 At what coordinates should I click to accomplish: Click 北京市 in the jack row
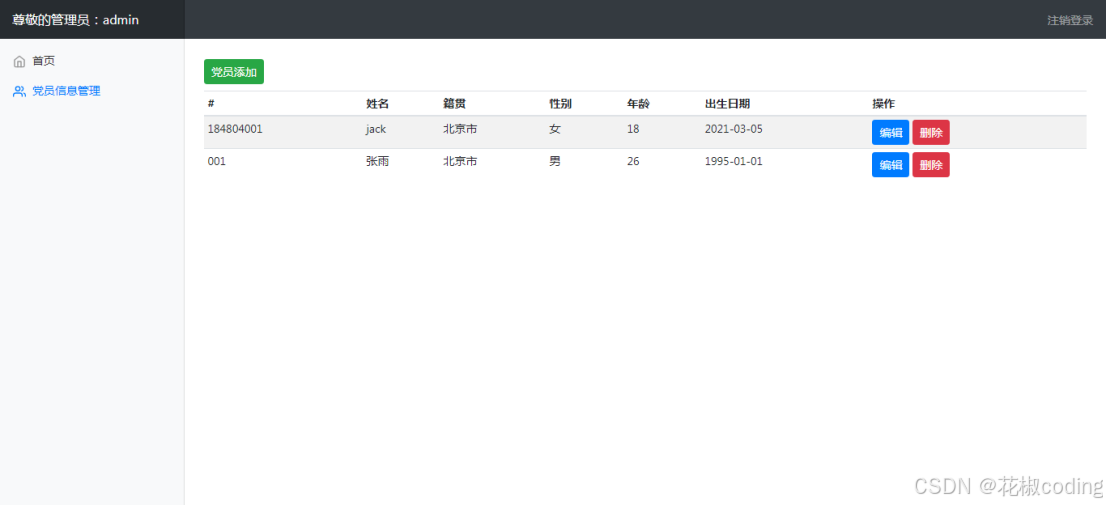click(460, 129)
